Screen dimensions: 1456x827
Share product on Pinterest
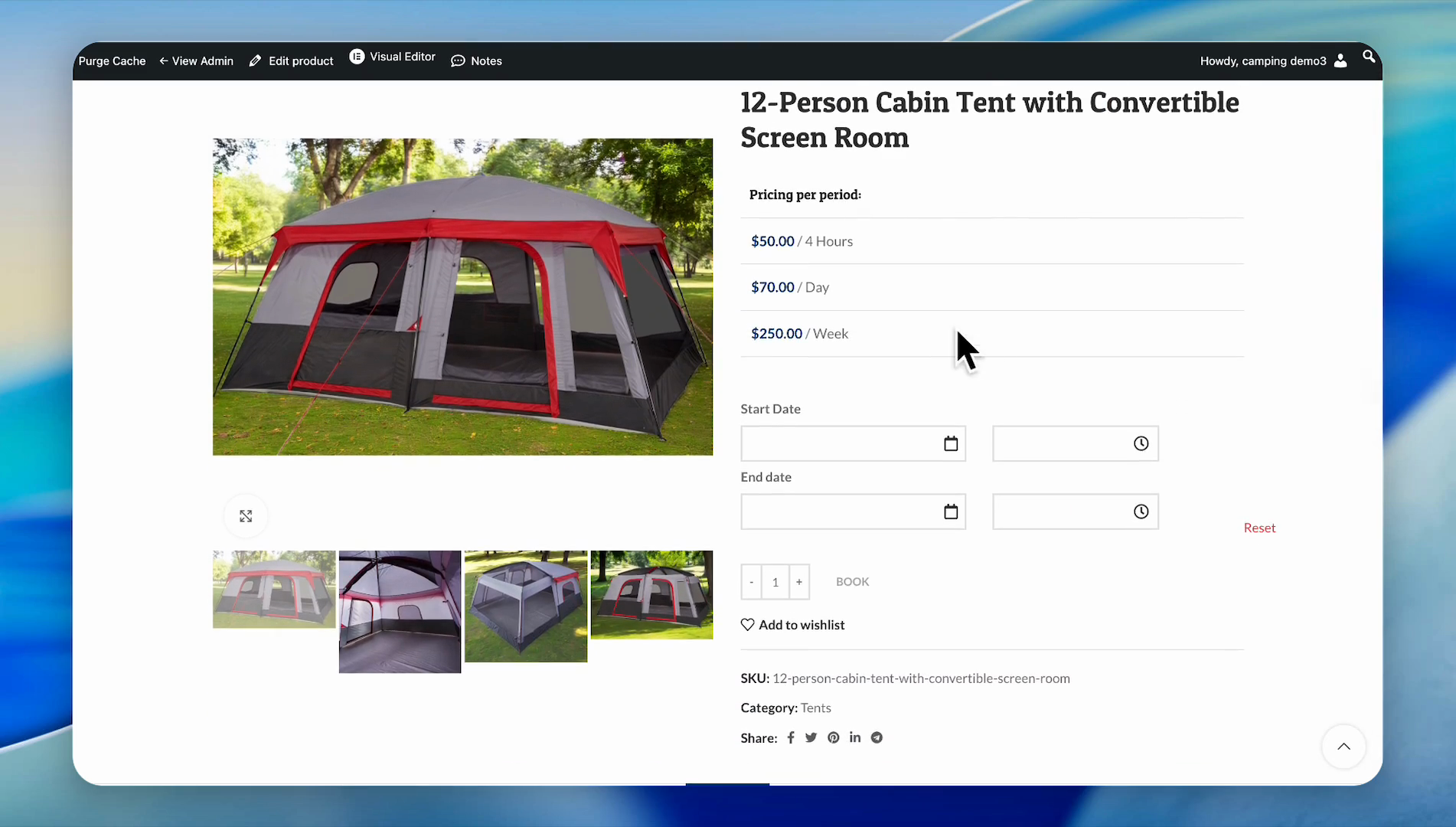click(x=833, y=738)
